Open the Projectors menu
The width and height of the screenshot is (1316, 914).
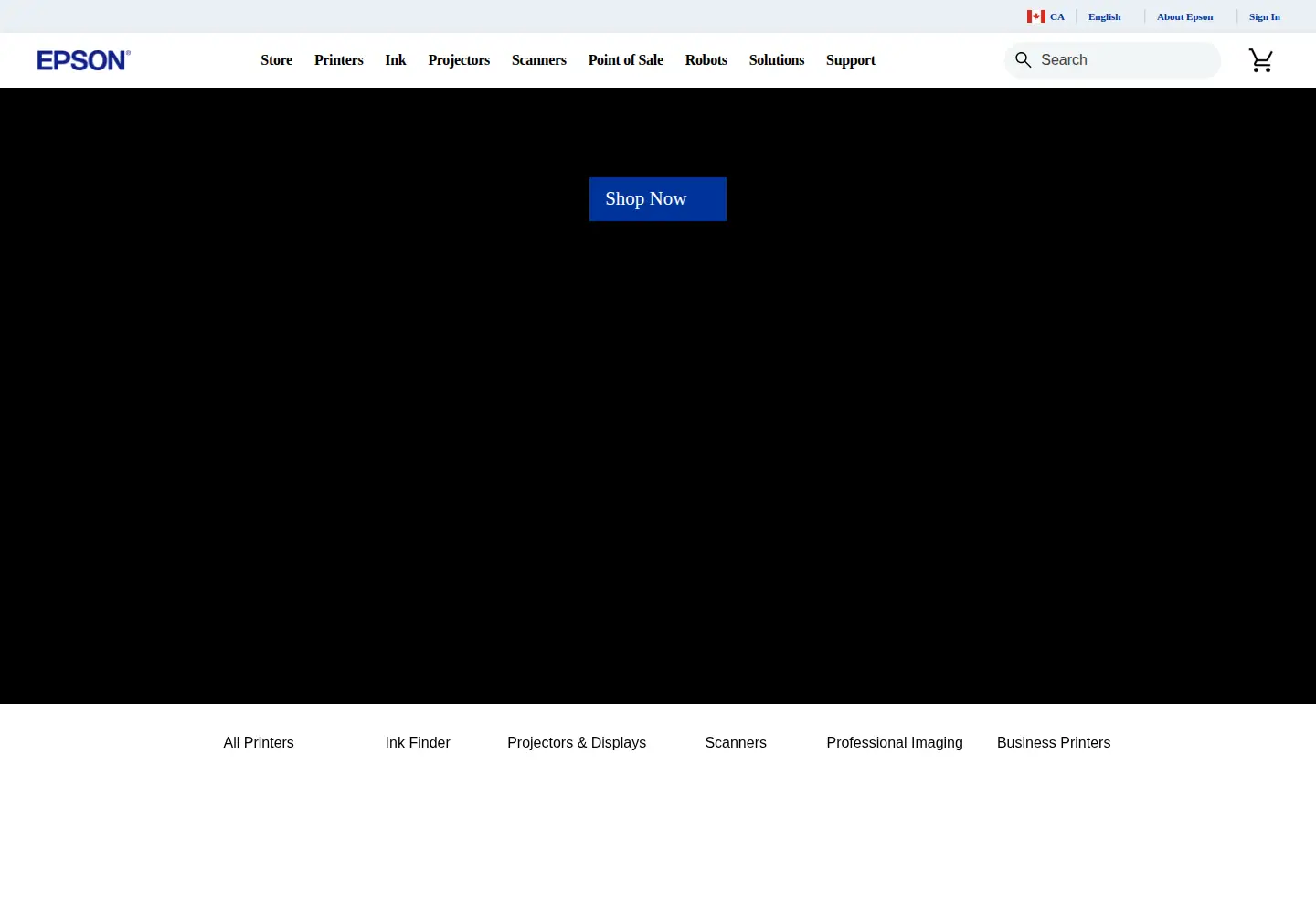459,60
